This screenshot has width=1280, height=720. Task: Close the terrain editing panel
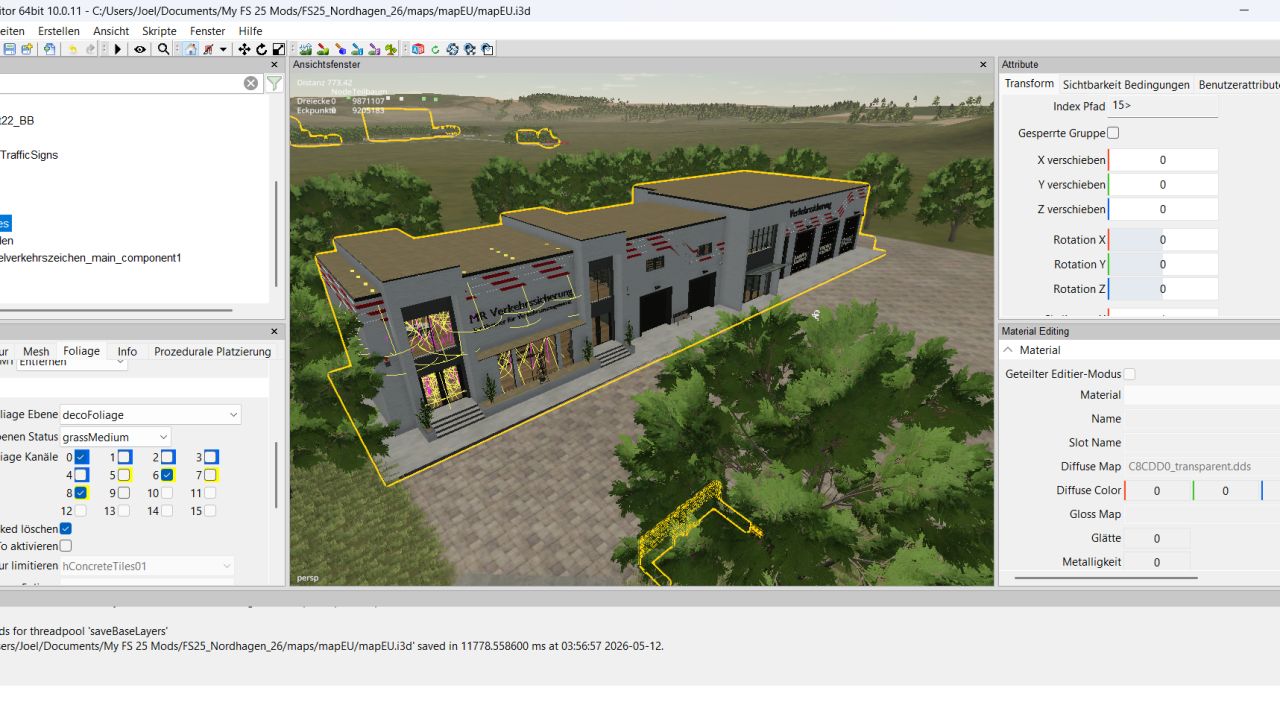point(275,331)
